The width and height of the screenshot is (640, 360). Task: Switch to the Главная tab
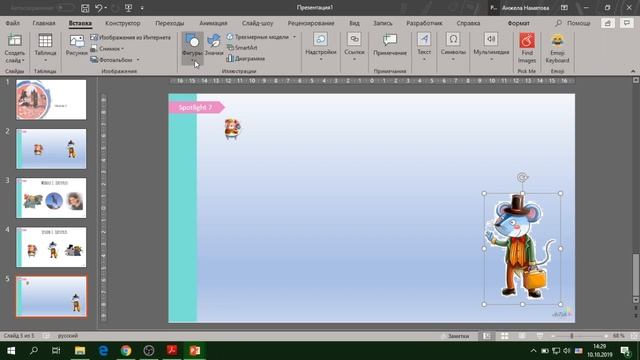44,23
